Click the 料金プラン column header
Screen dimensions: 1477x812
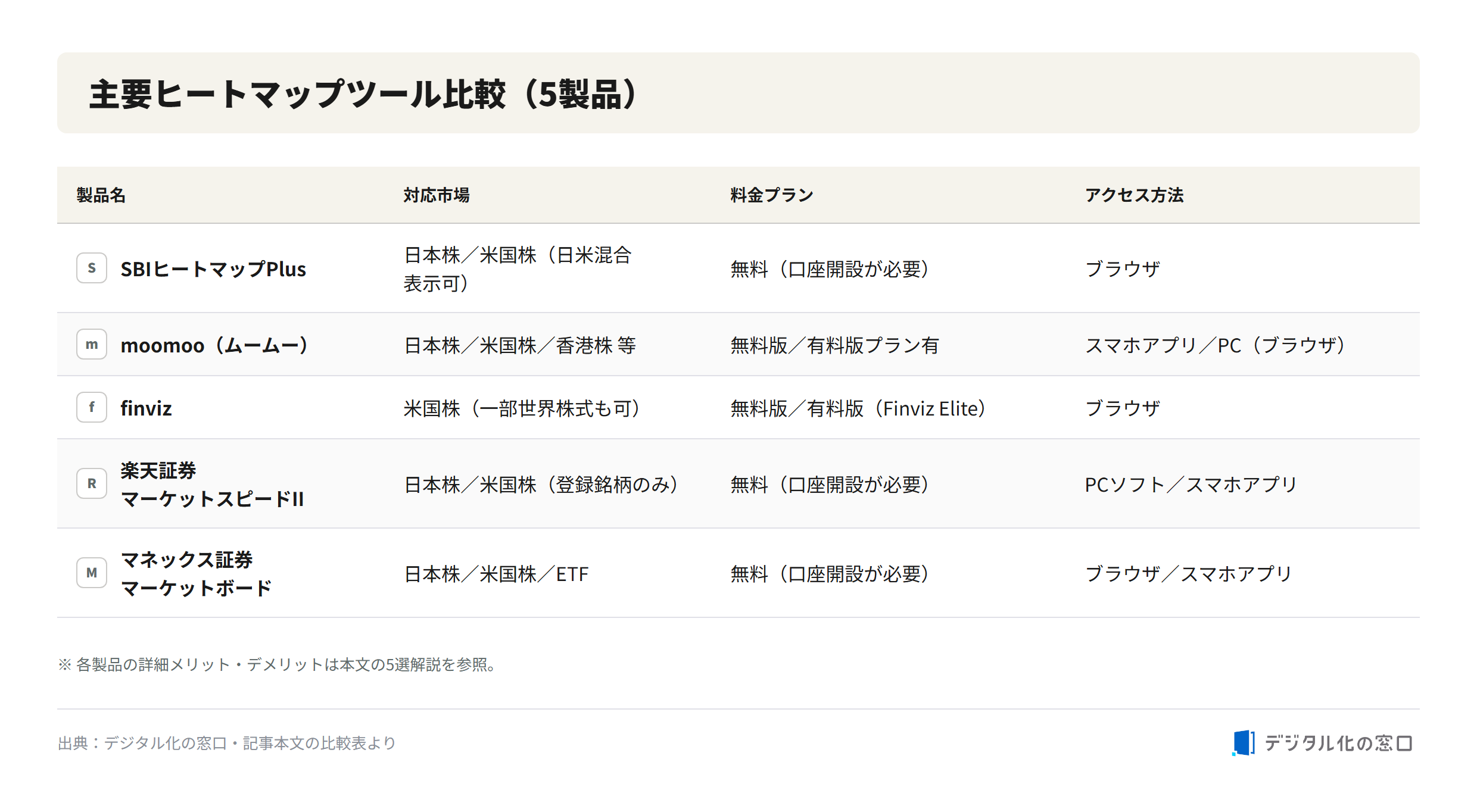point(772,195)
